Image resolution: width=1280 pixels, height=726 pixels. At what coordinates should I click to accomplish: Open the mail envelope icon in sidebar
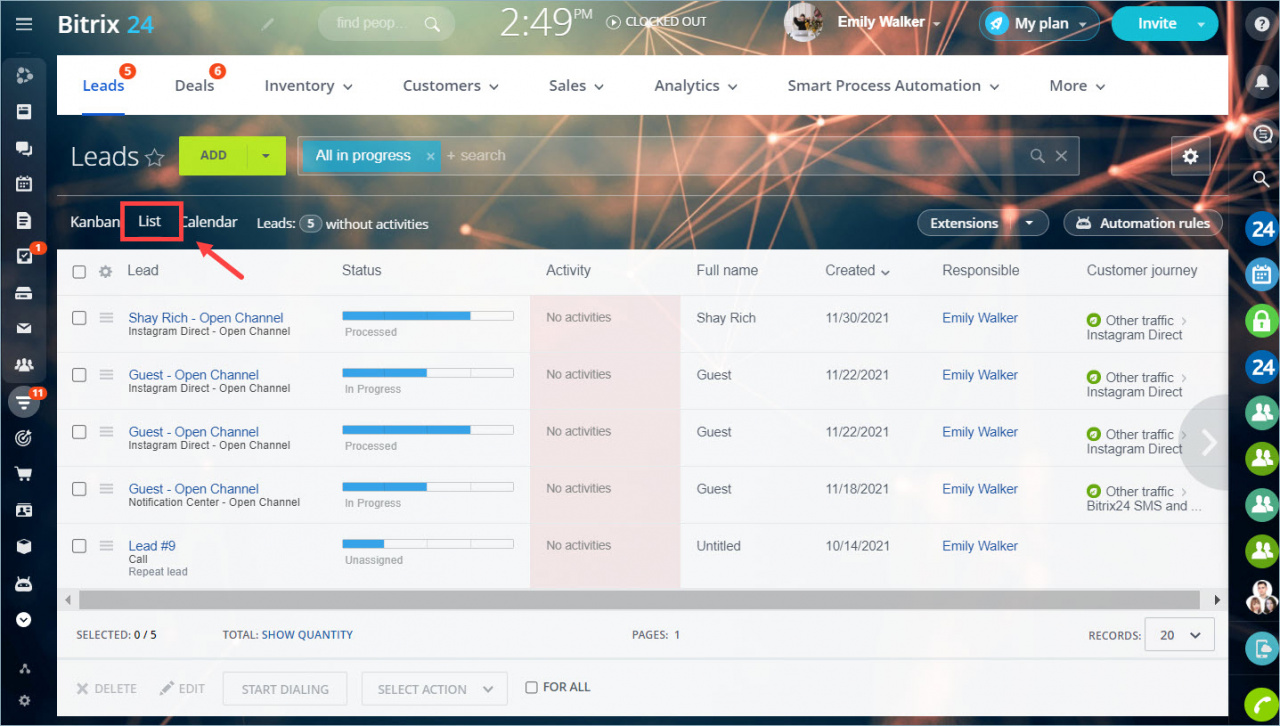pos(24,329)
